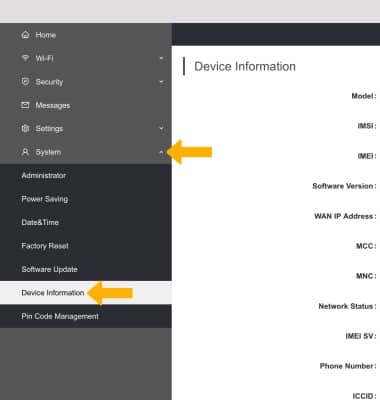Click the Device Information page heading
Image resolution: width=380 pixels, height=400 pixels.
pyautogui.click(x=245, y=66)
